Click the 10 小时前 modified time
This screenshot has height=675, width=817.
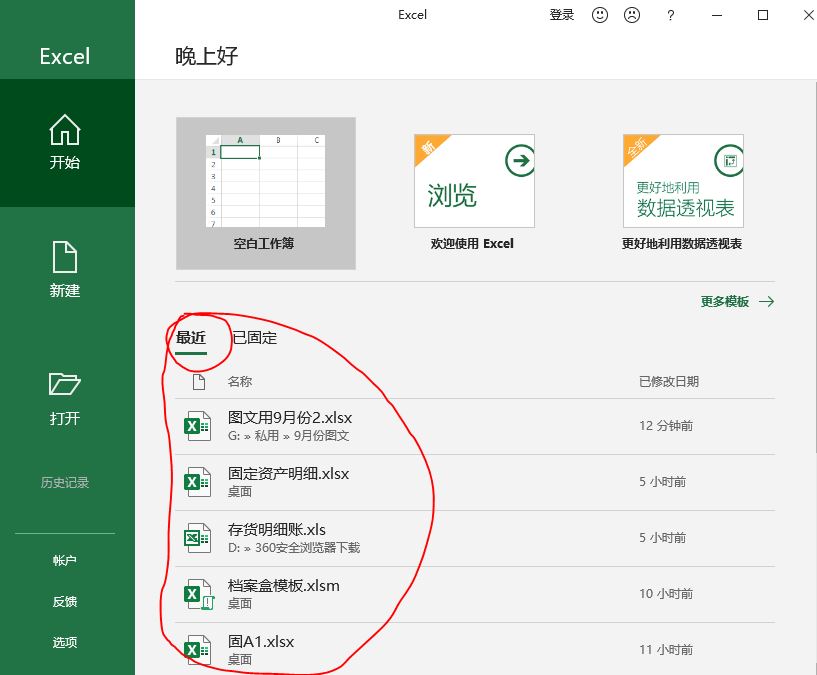coord(666,594)
